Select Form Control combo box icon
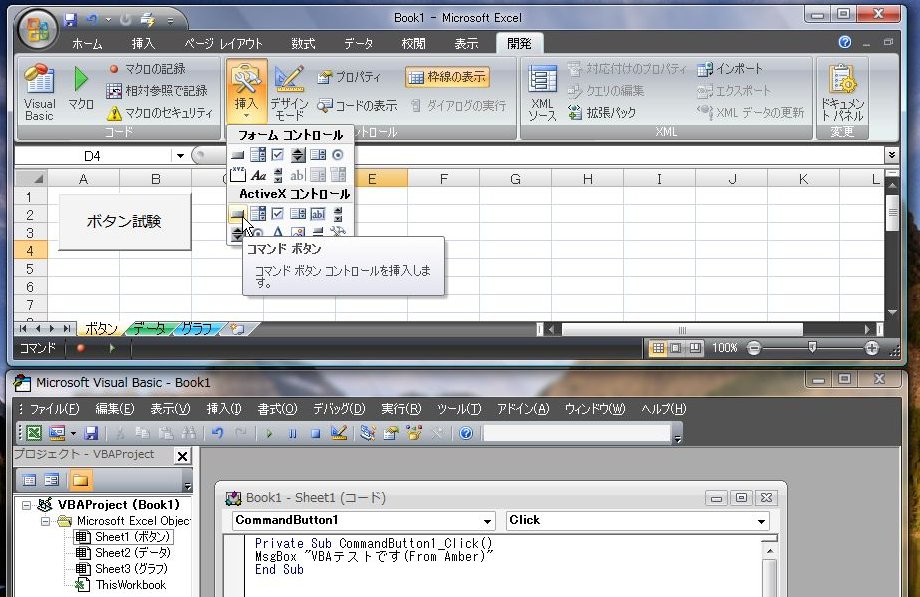 258,155
